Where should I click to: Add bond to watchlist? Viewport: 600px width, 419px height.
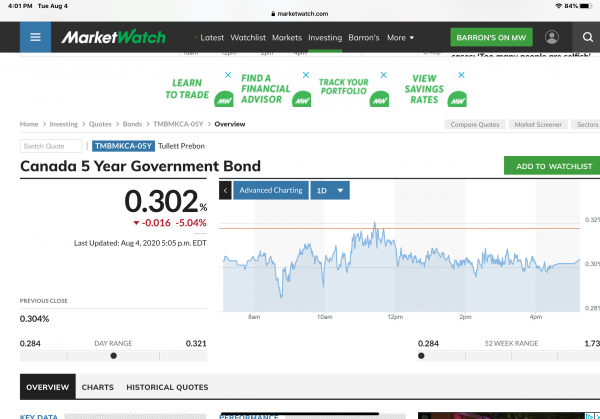pyautogui.click(x=550, y=166)
